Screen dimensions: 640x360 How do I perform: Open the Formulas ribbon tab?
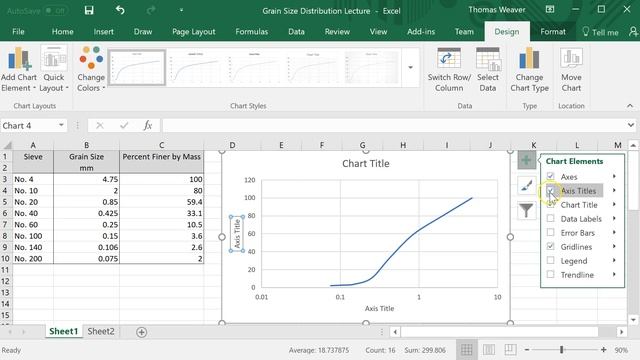(x=251, y=31)
